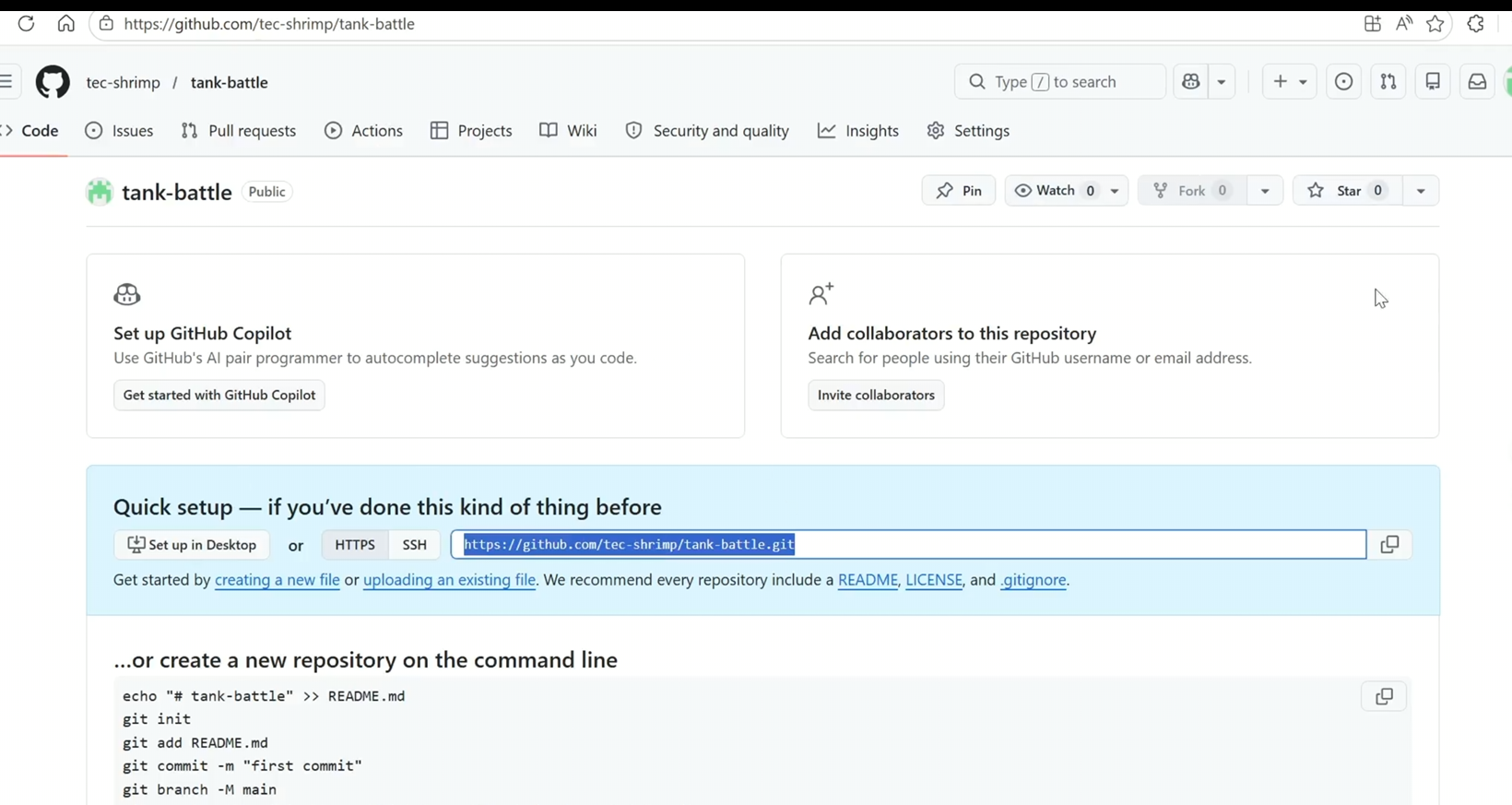Copy the repository URL to clipboard
The width and height of the screenshot is (1512, 805).
click(1389, 545)
